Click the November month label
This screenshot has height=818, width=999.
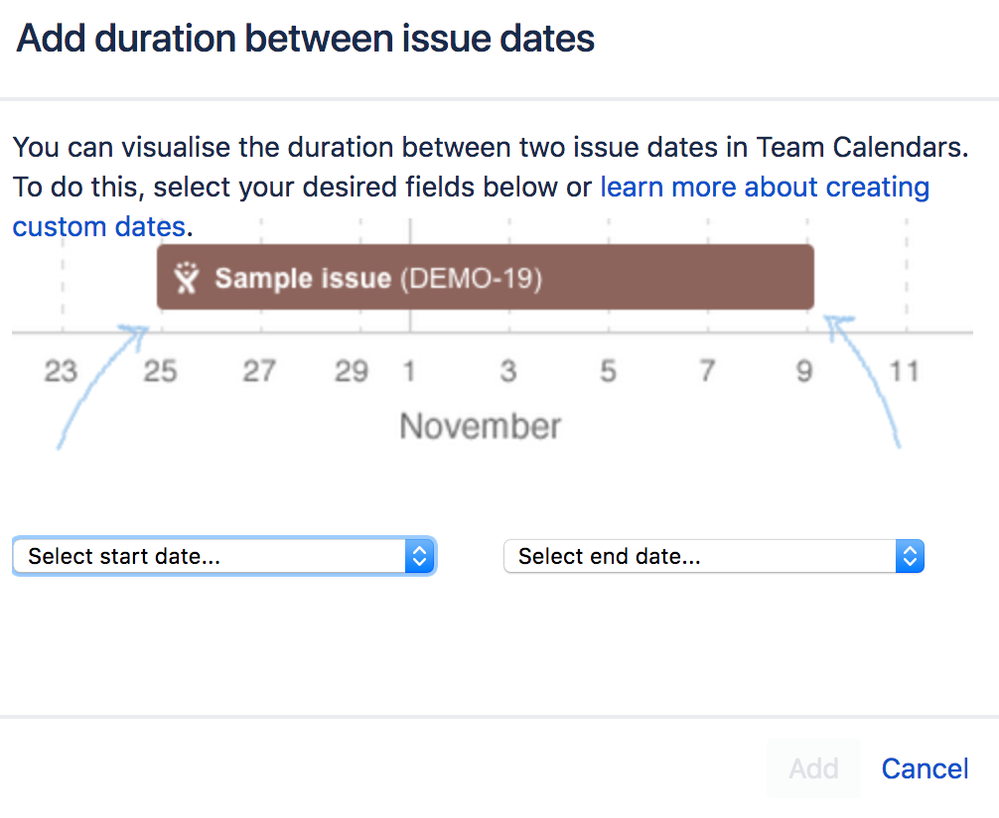(x=480, y=426)
